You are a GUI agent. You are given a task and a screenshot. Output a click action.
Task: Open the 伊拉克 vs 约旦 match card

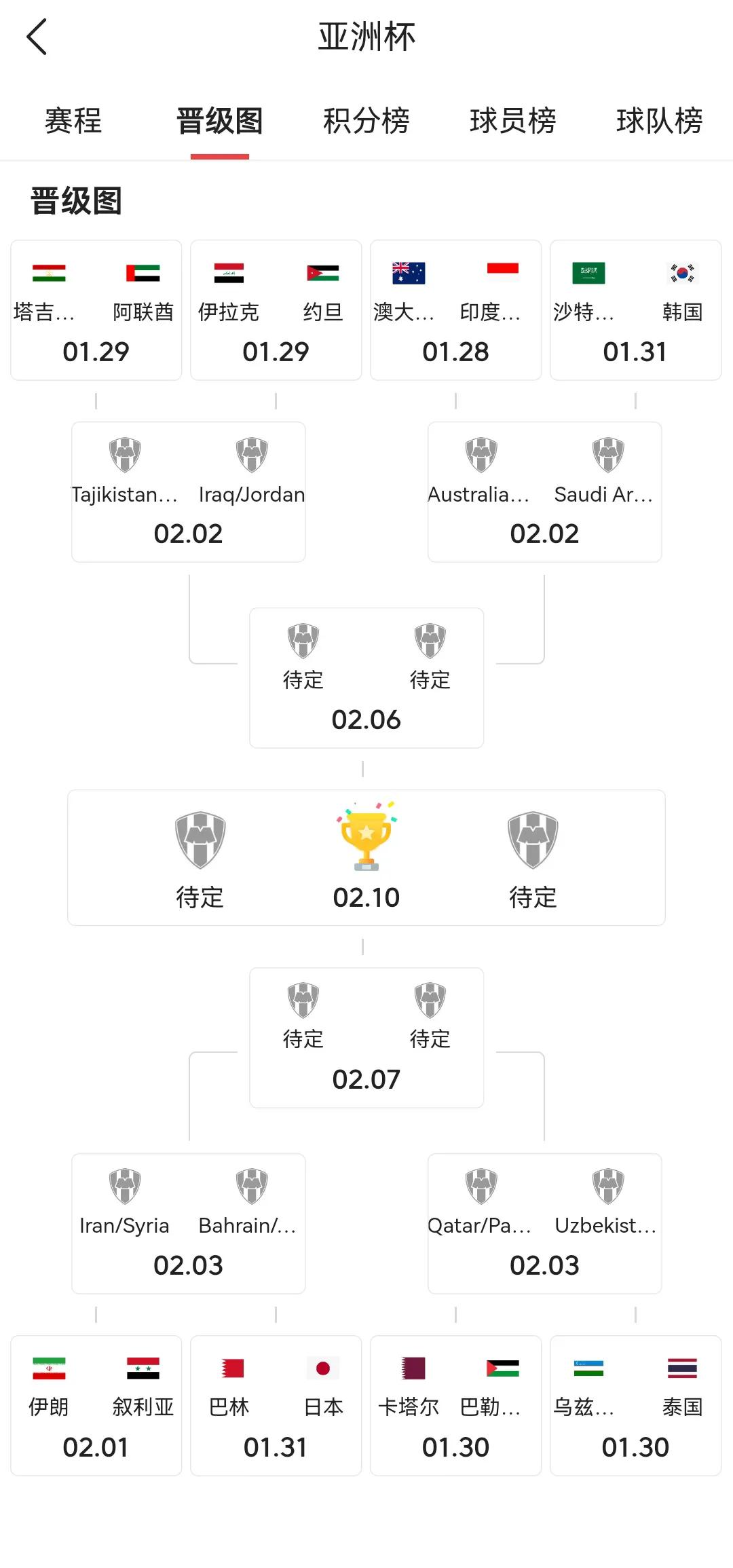tap(276, 310)
